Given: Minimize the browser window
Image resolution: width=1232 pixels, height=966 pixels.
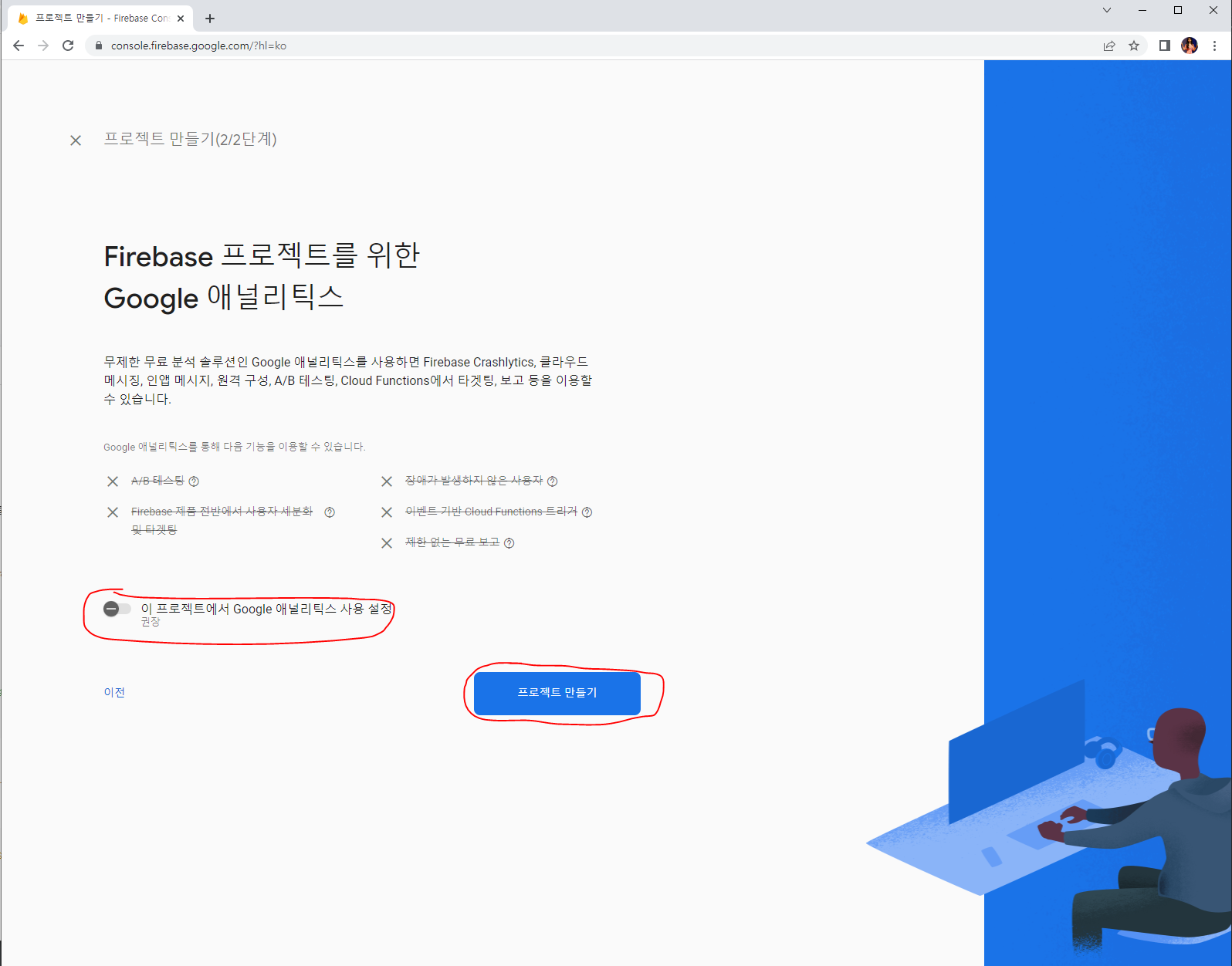Looking at the screenshot, I should 1142,10.
